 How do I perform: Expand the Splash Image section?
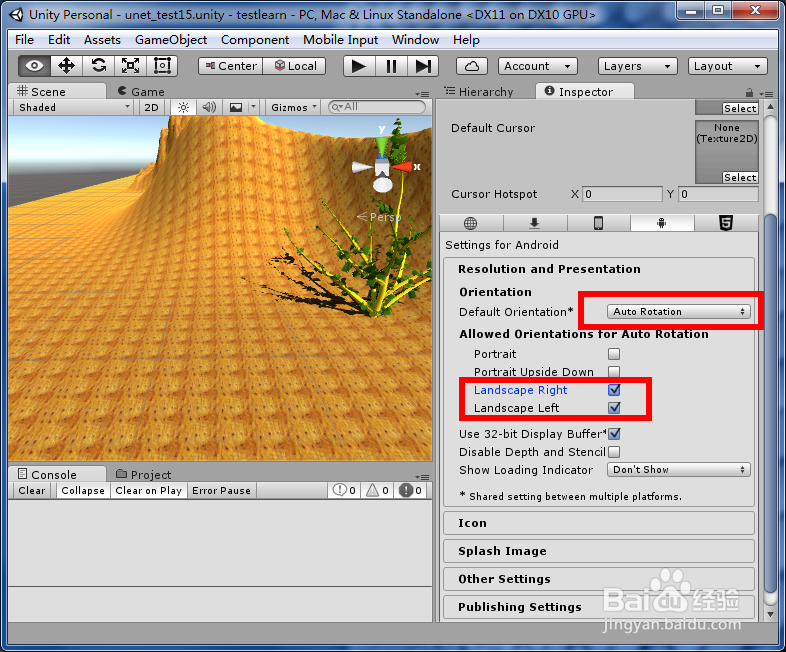(599, 551)
